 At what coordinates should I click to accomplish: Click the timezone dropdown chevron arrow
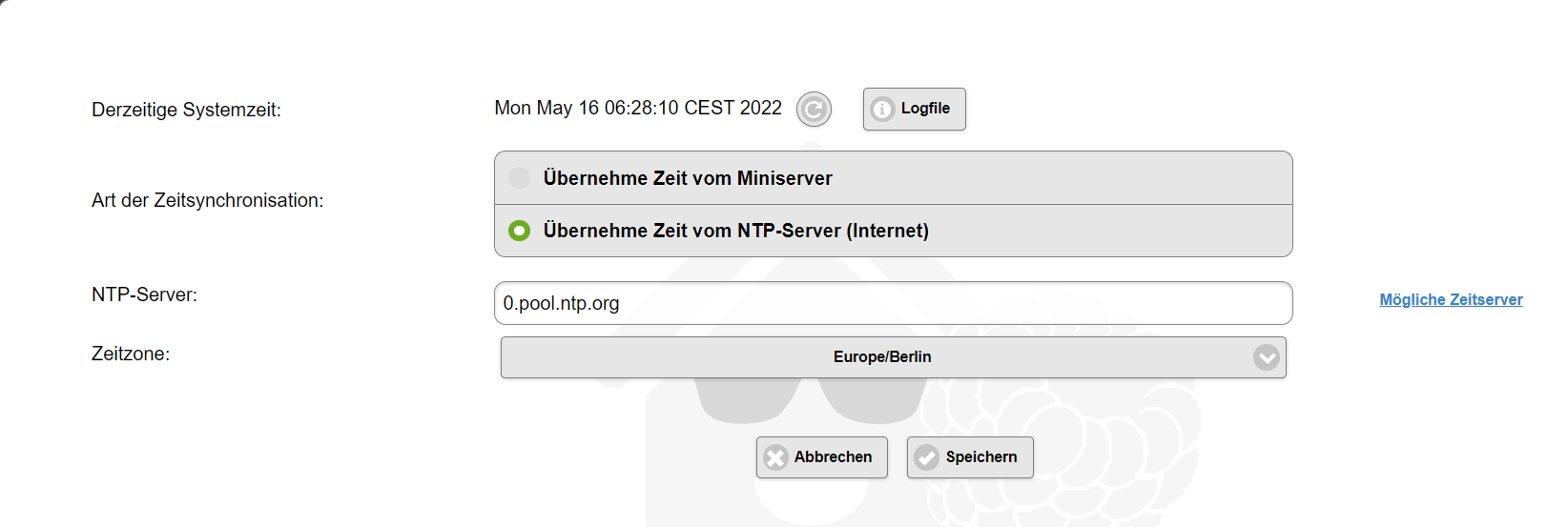pos(1267,357)
